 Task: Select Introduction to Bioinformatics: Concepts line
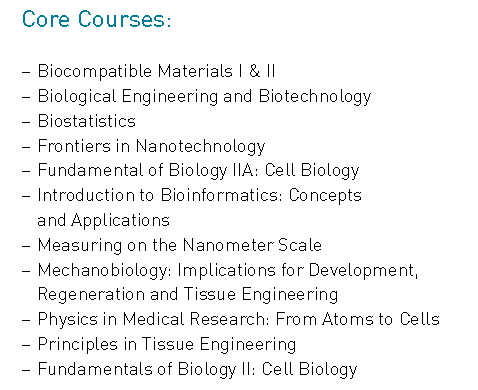(x=199, y=195)
